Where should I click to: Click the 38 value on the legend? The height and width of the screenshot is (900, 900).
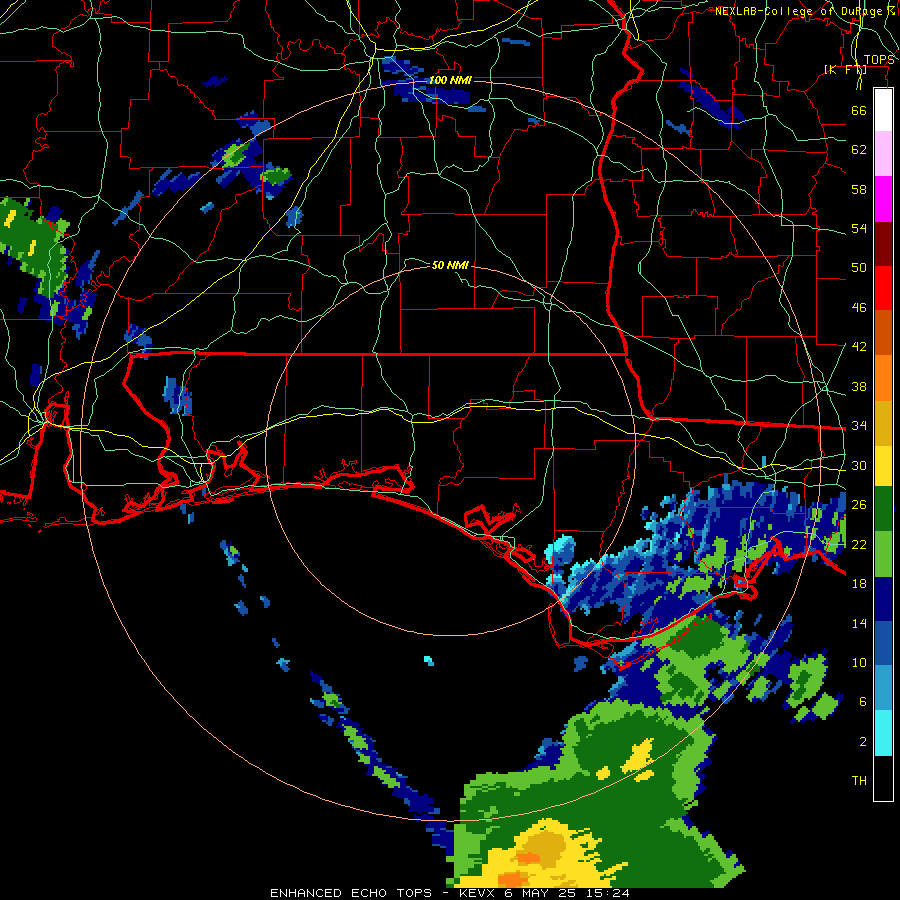point(859,386)
